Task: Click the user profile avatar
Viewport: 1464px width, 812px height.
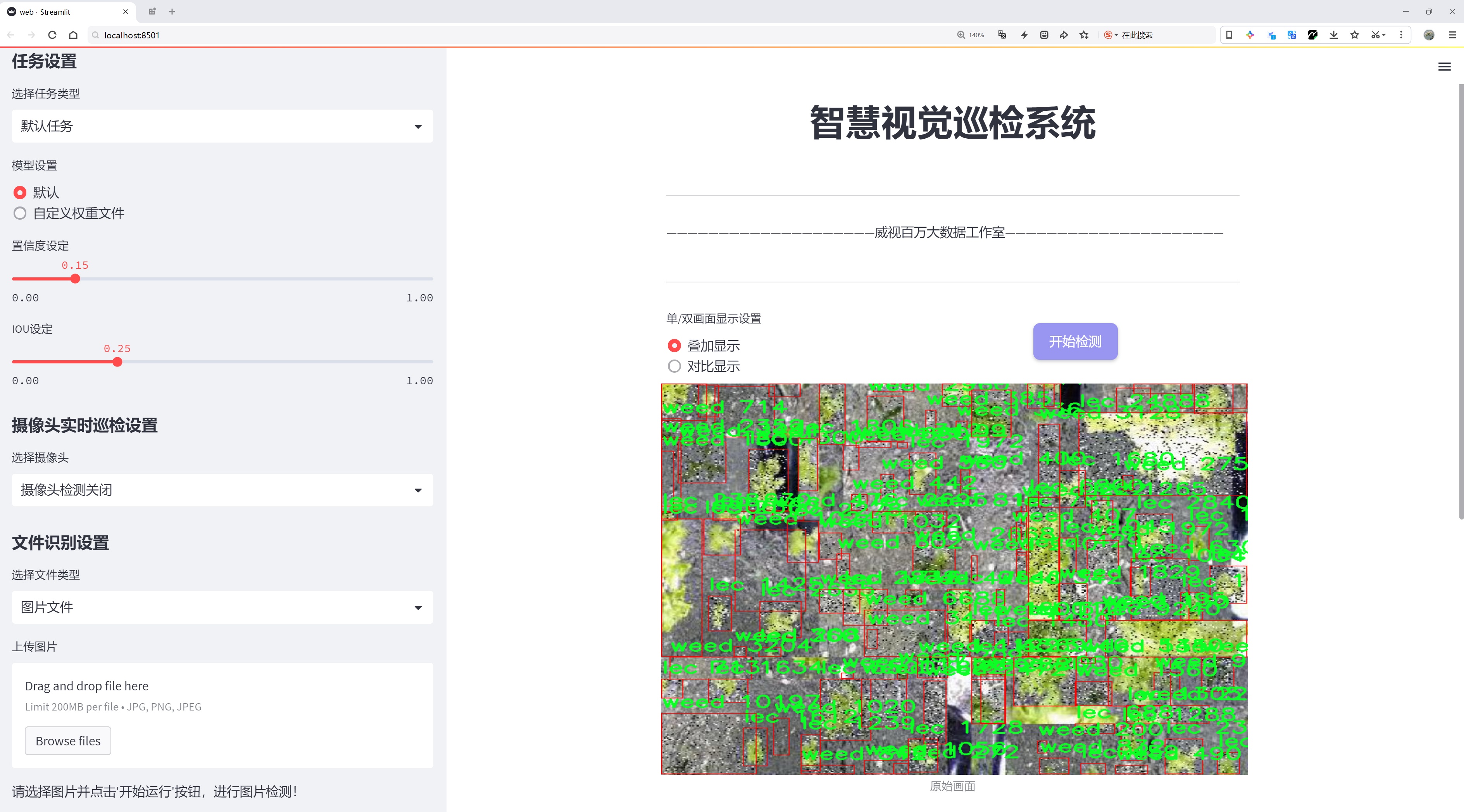Action: [x=1429, y=35]
